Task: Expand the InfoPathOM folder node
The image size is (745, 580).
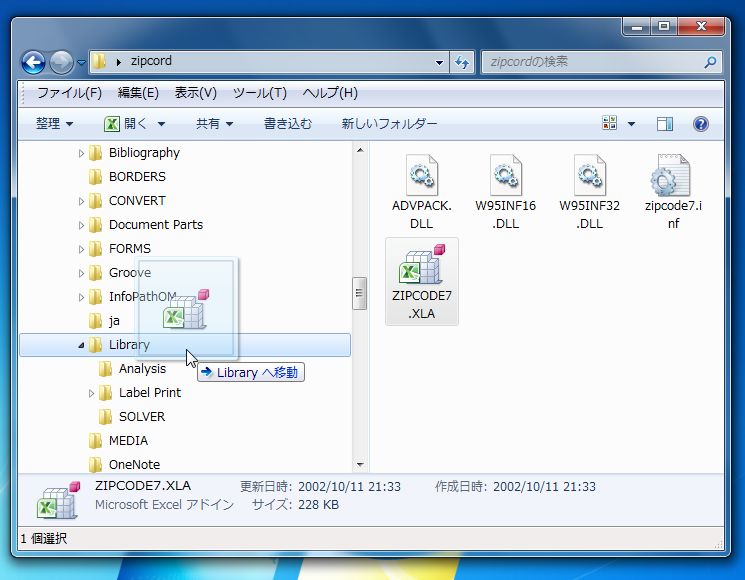Action: pos(81,297)
